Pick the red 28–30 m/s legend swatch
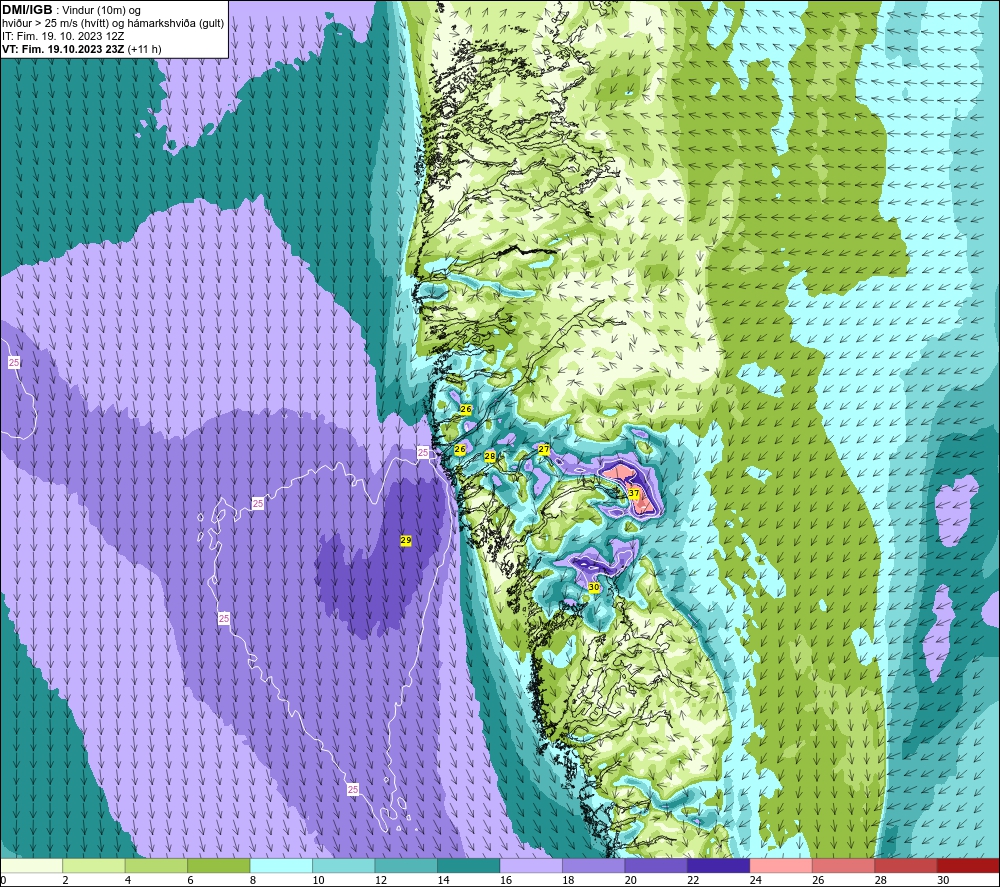This screenshot has width=1000, height=887. click(906, 866)
